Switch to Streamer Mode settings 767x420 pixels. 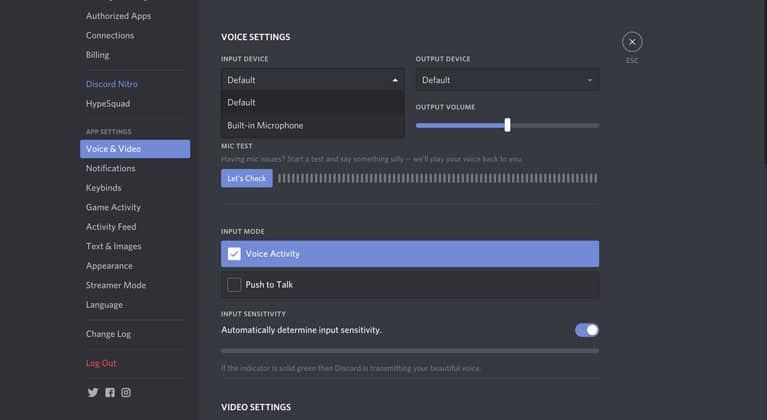click(x=115, y=285)
